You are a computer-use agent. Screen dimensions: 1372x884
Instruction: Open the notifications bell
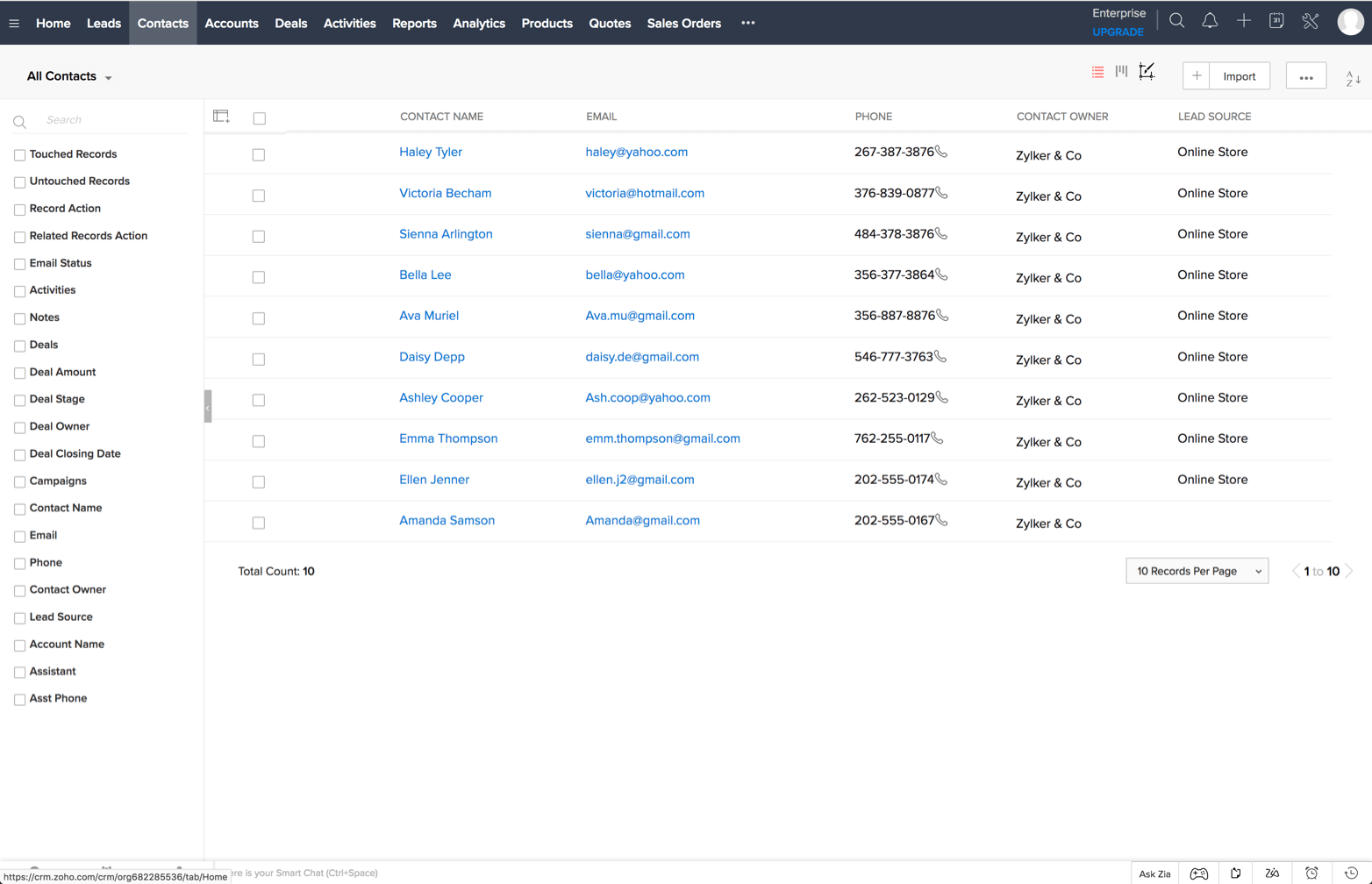point(1210,21)
